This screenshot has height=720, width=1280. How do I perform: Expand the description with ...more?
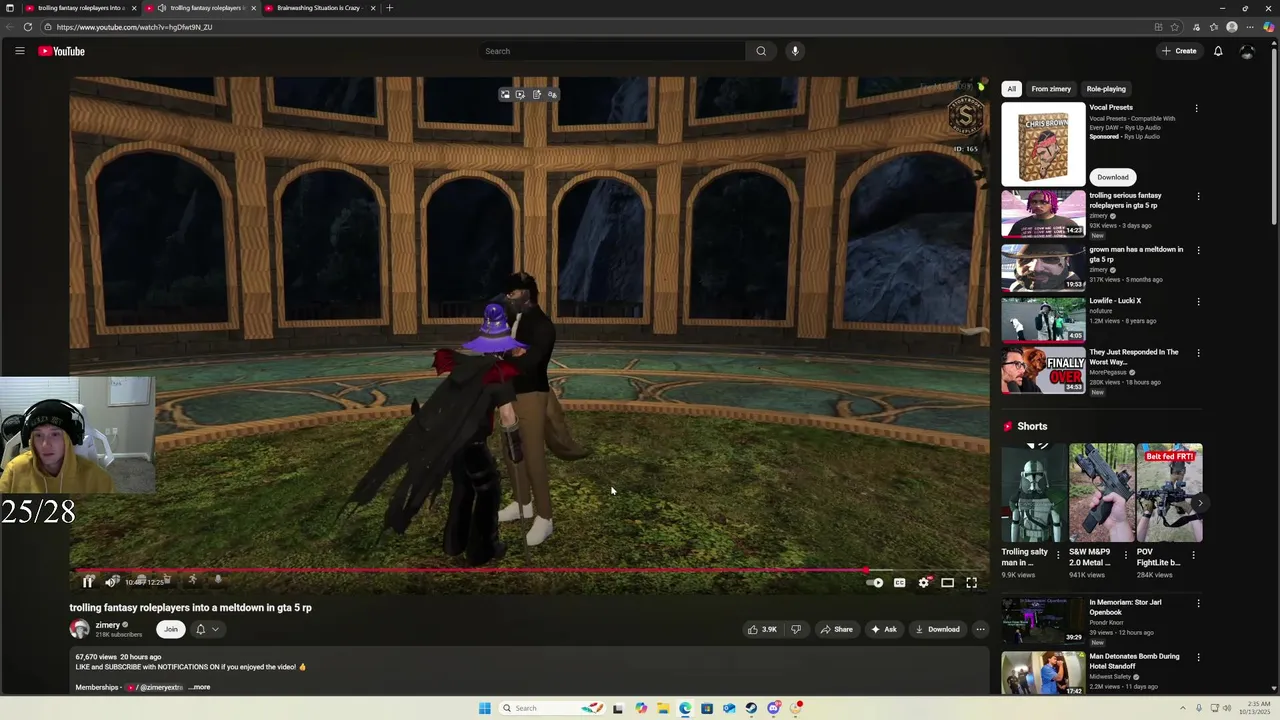200,687
